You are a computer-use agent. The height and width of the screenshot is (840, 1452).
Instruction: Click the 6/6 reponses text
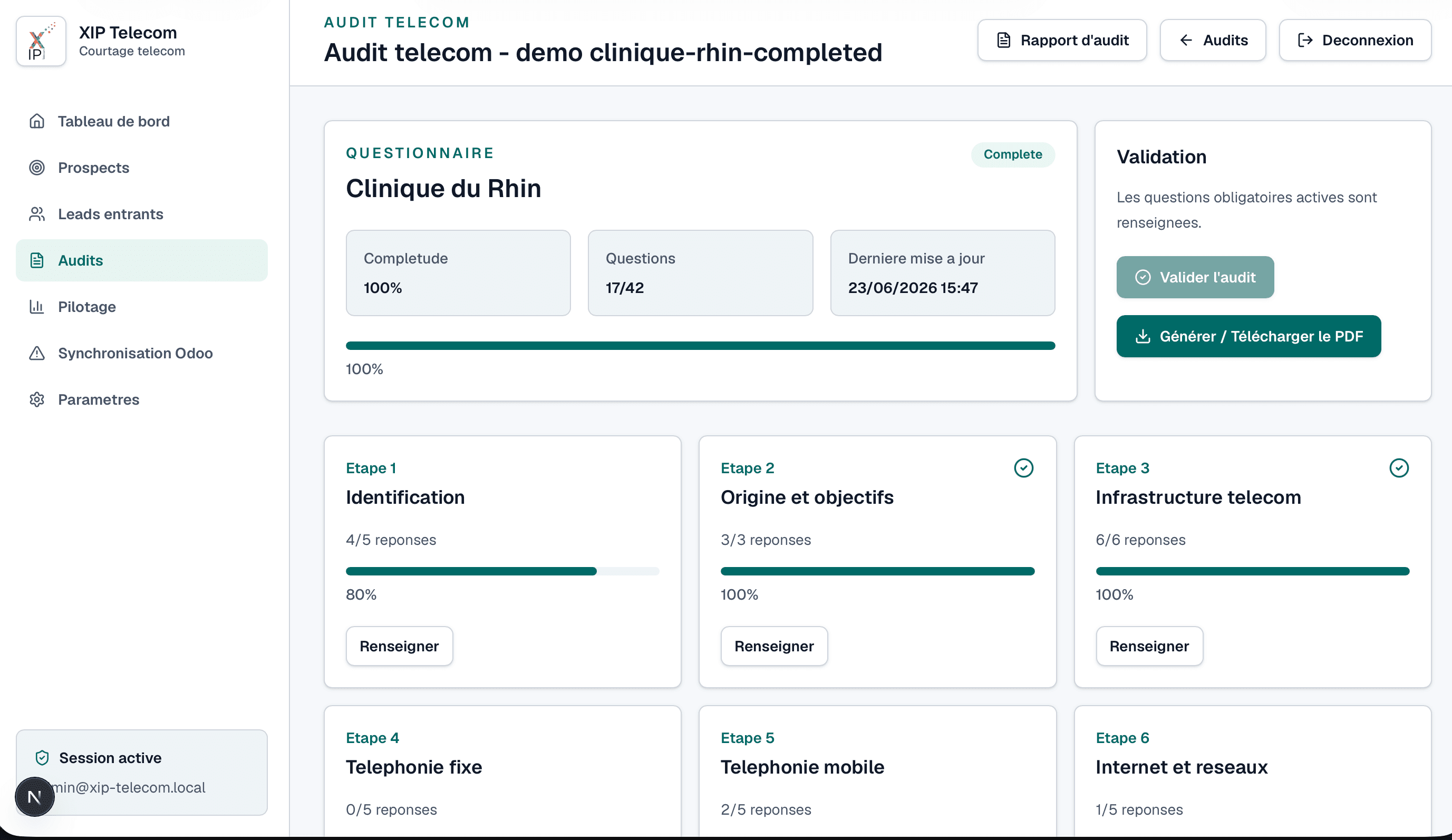pyautogui.click(x=1140, y=540)
